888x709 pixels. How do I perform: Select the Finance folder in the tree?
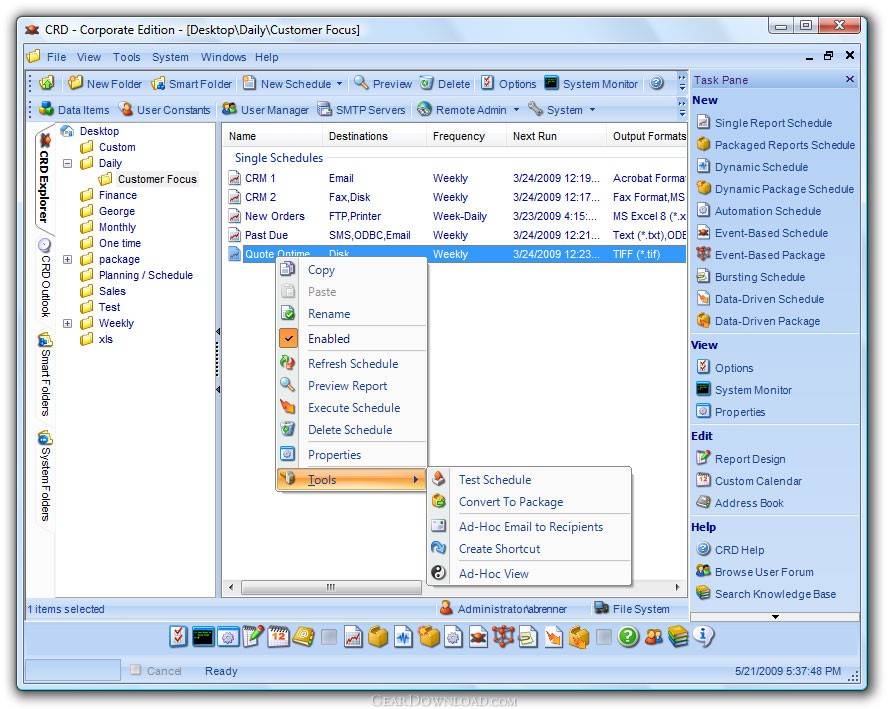[x=109, y=195]
